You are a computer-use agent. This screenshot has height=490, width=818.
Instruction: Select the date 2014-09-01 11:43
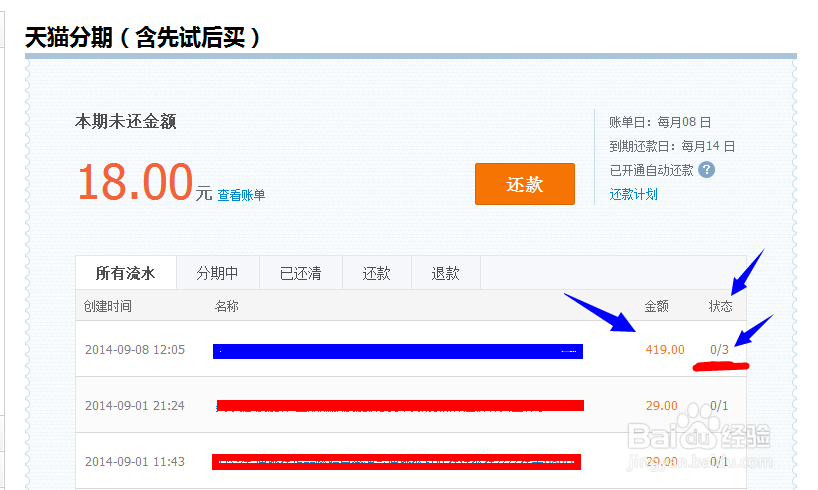click(135, 462)
